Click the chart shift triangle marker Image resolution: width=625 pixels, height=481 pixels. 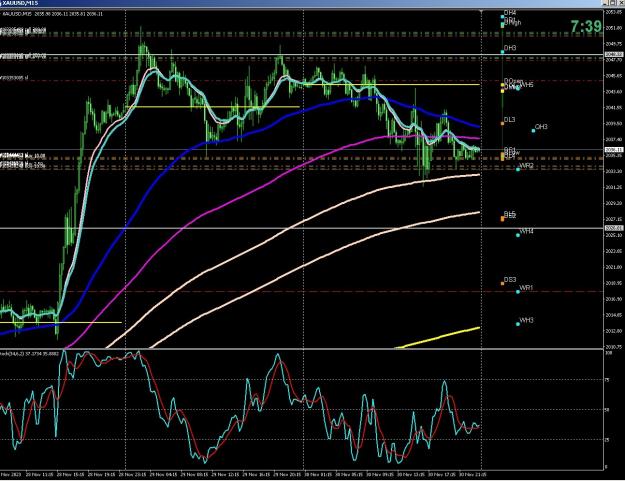click(482, 12)
